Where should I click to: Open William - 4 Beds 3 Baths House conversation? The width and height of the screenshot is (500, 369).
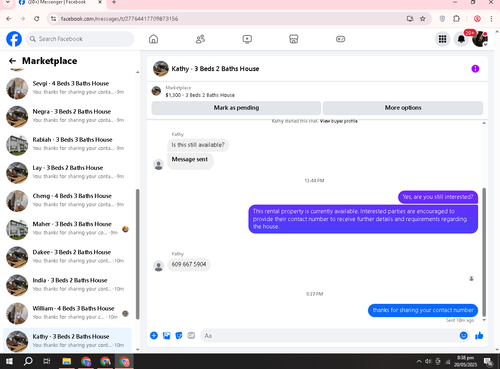[x=68, y=313]
